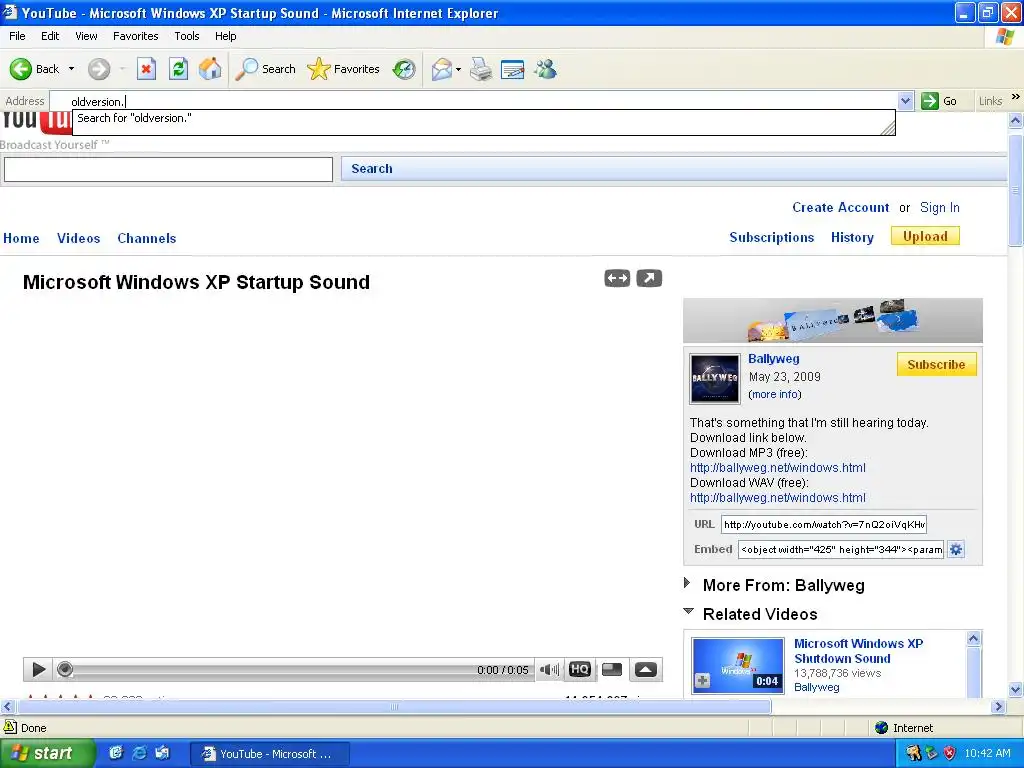Go to YouTube Home tab
Screen dimensions: 1024x768
click(x=21, y=238)
